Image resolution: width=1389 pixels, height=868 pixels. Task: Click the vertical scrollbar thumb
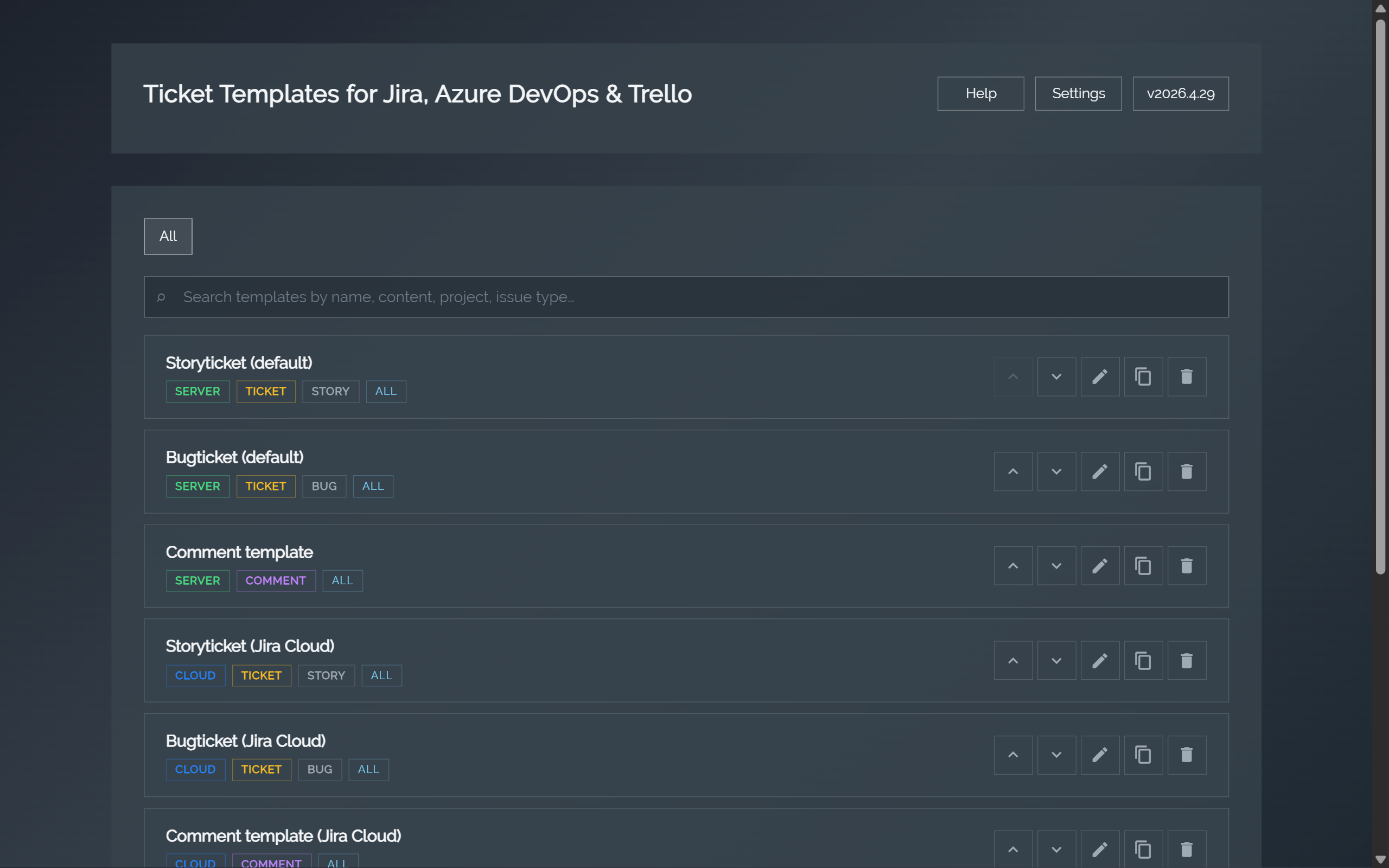(x=1380, y=297)
